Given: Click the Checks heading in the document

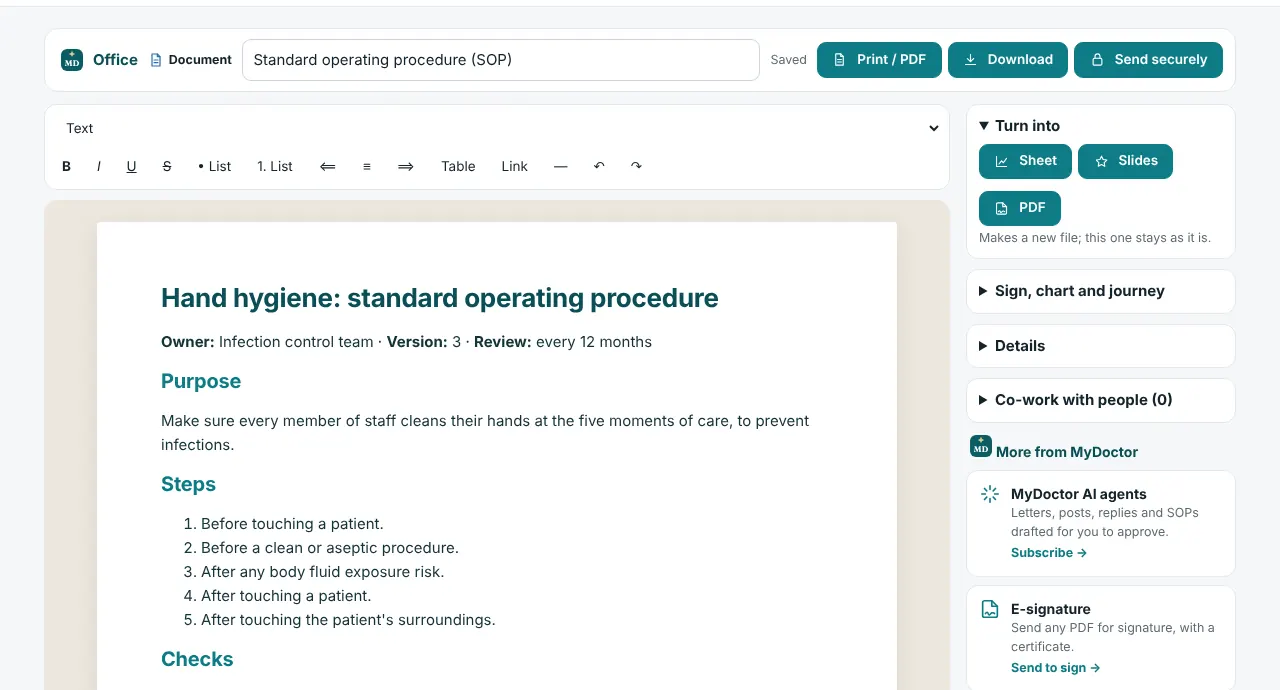Looking at the screenshot, I should (197, 659).
